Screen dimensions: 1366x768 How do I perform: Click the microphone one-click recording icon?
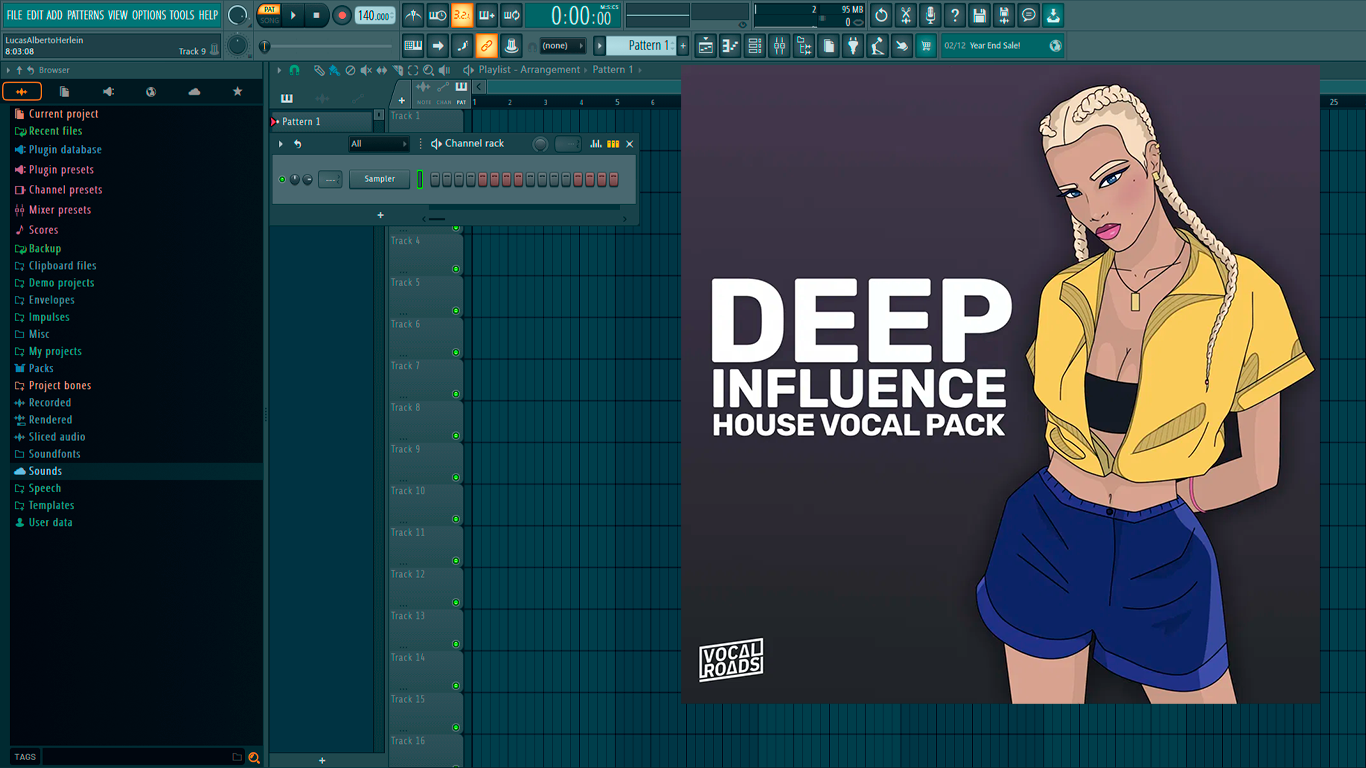point(930,15)
